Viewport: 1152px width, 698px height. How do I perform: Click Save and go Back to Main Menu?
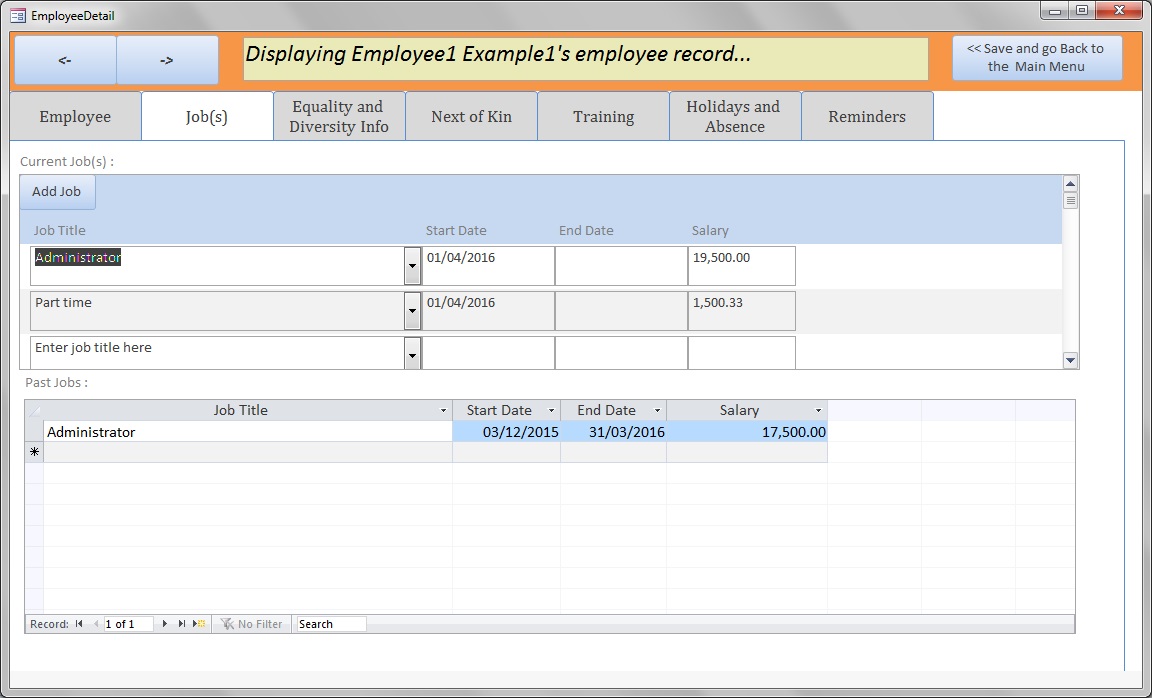tap(1036, 58)
